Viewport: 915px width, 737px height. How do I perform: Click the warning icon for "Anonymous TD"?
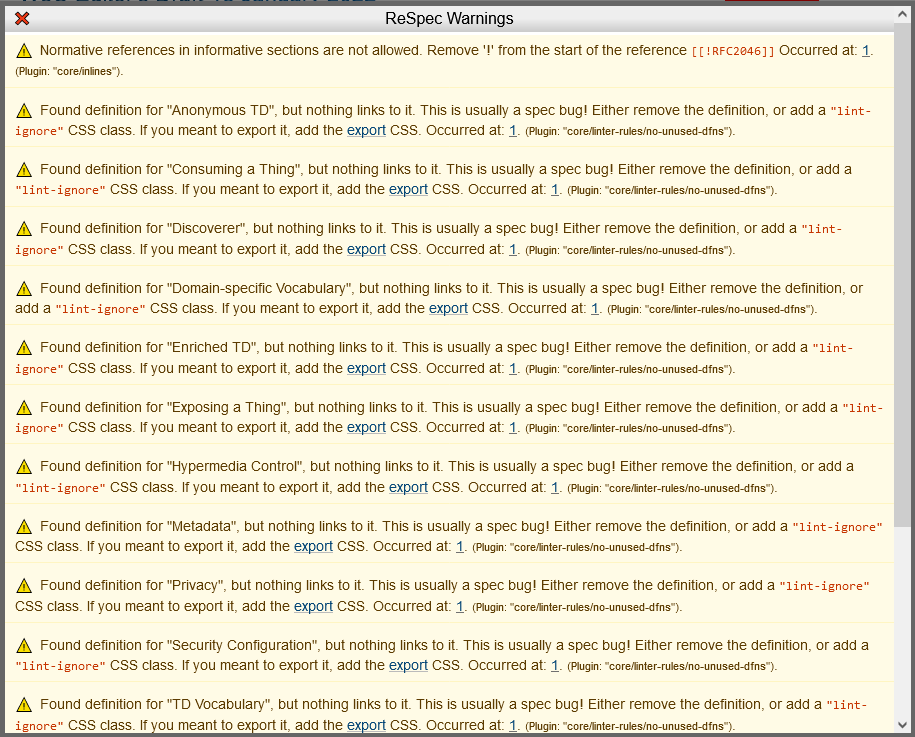(24, 110)
